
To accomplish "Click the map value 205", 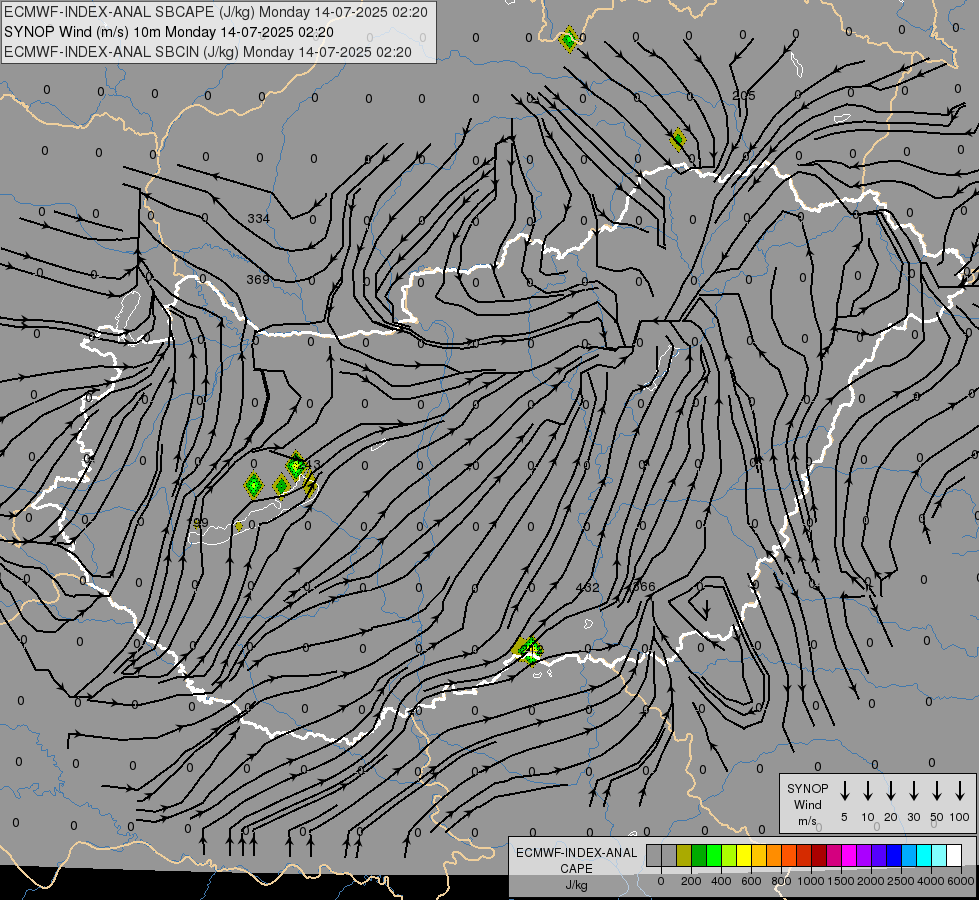I will (x=744, y=96).
